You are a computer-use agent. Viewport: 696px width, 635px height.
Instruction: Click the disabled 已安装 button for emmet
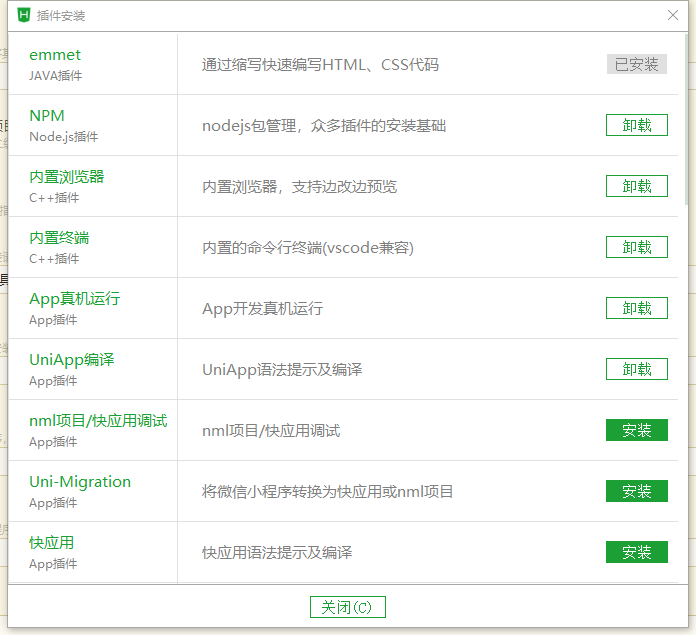(637, 64)
